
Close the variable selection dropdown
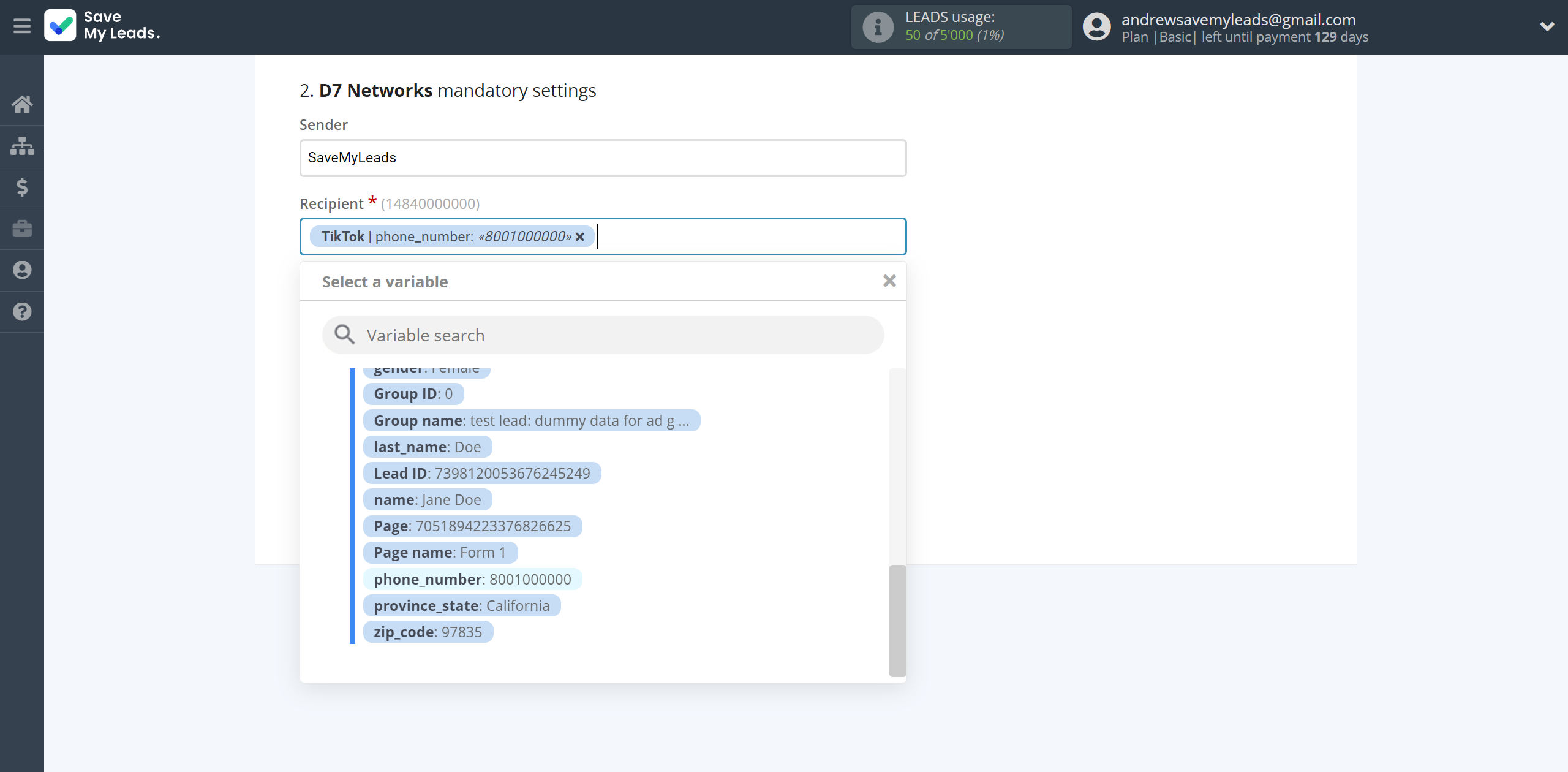[x=888, y=281]
